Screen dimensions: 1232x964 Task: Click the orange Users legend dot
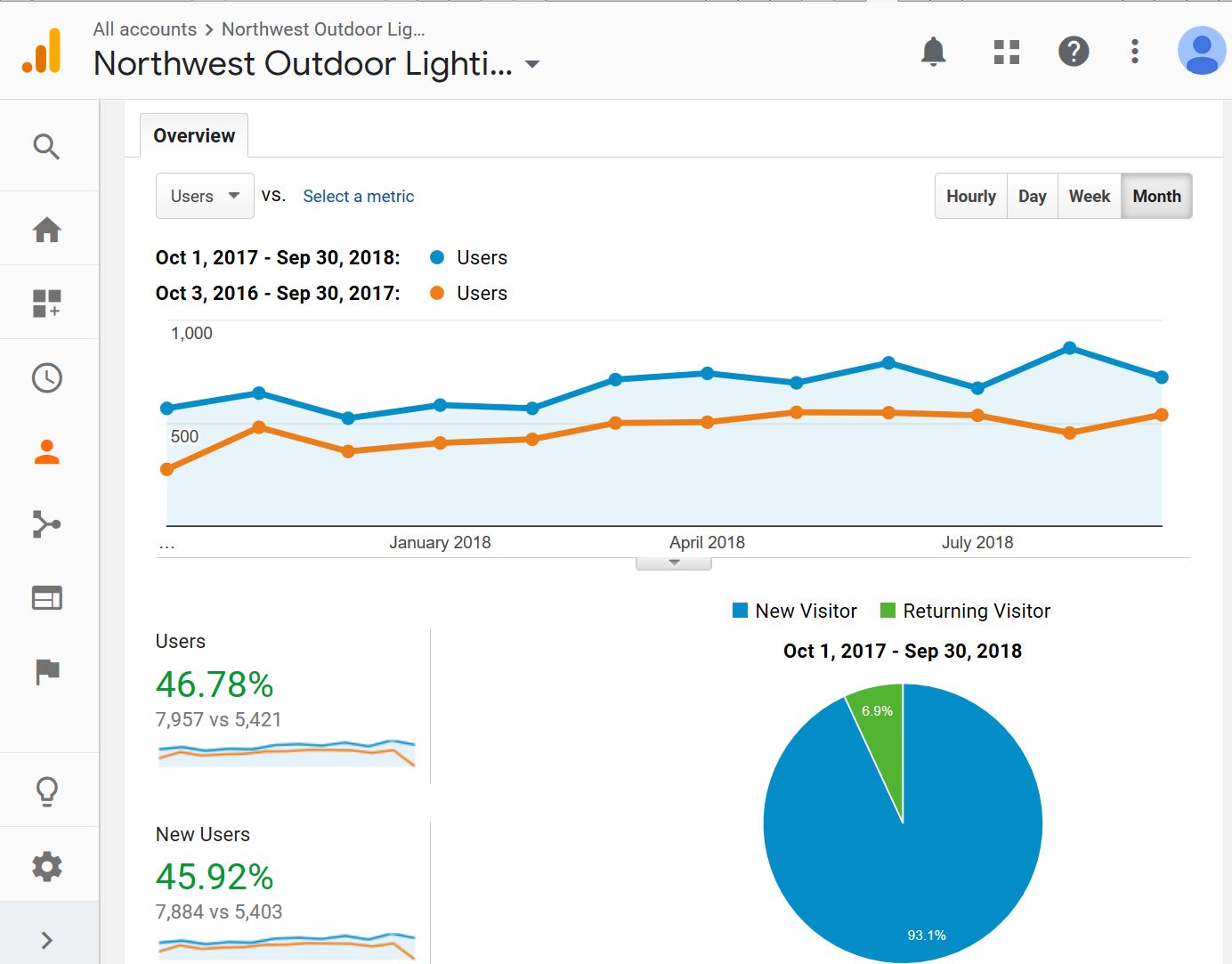(x=437, y=293)
